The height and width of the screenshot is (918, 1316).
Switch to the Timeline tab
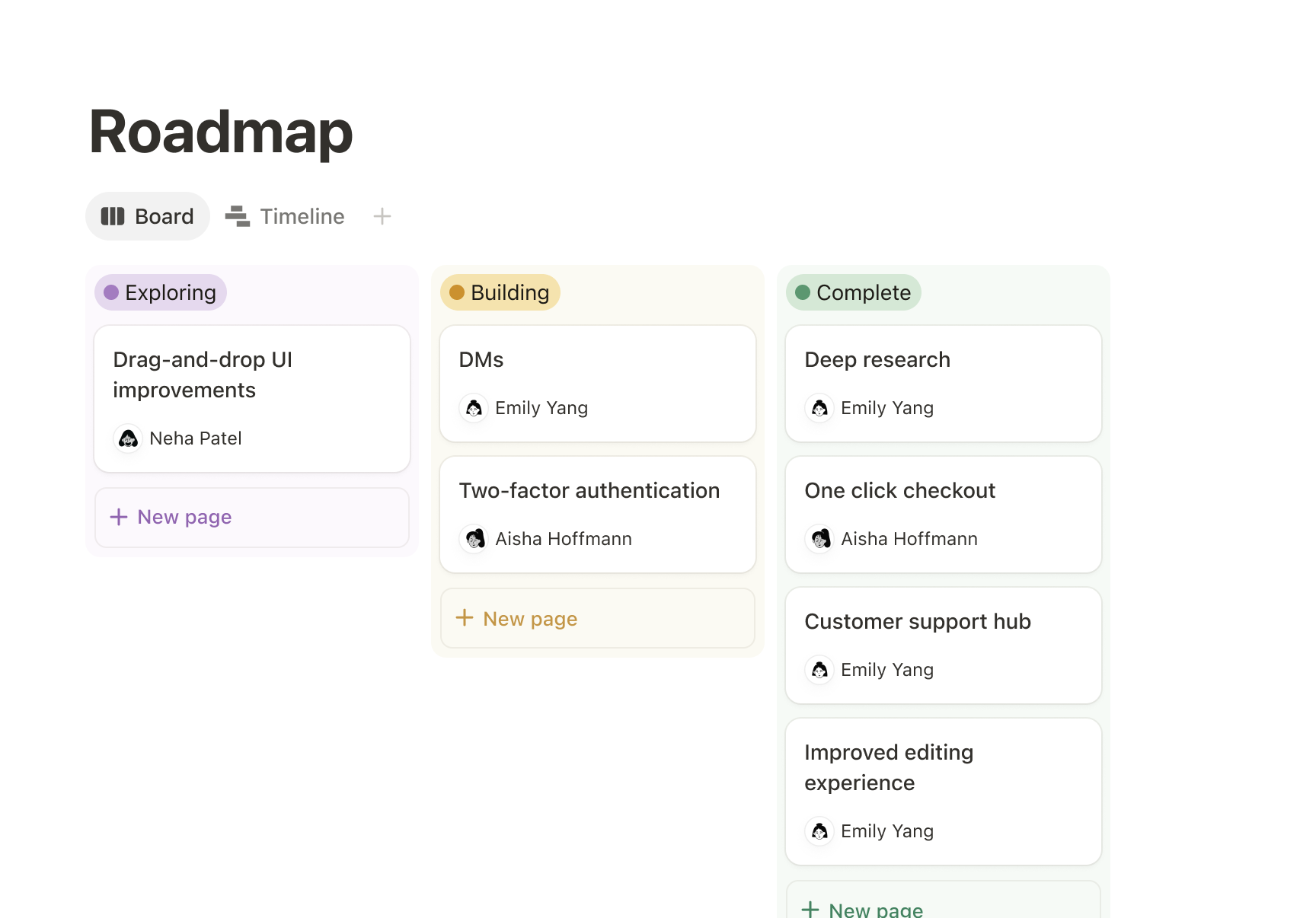click(x=302, y=216)
